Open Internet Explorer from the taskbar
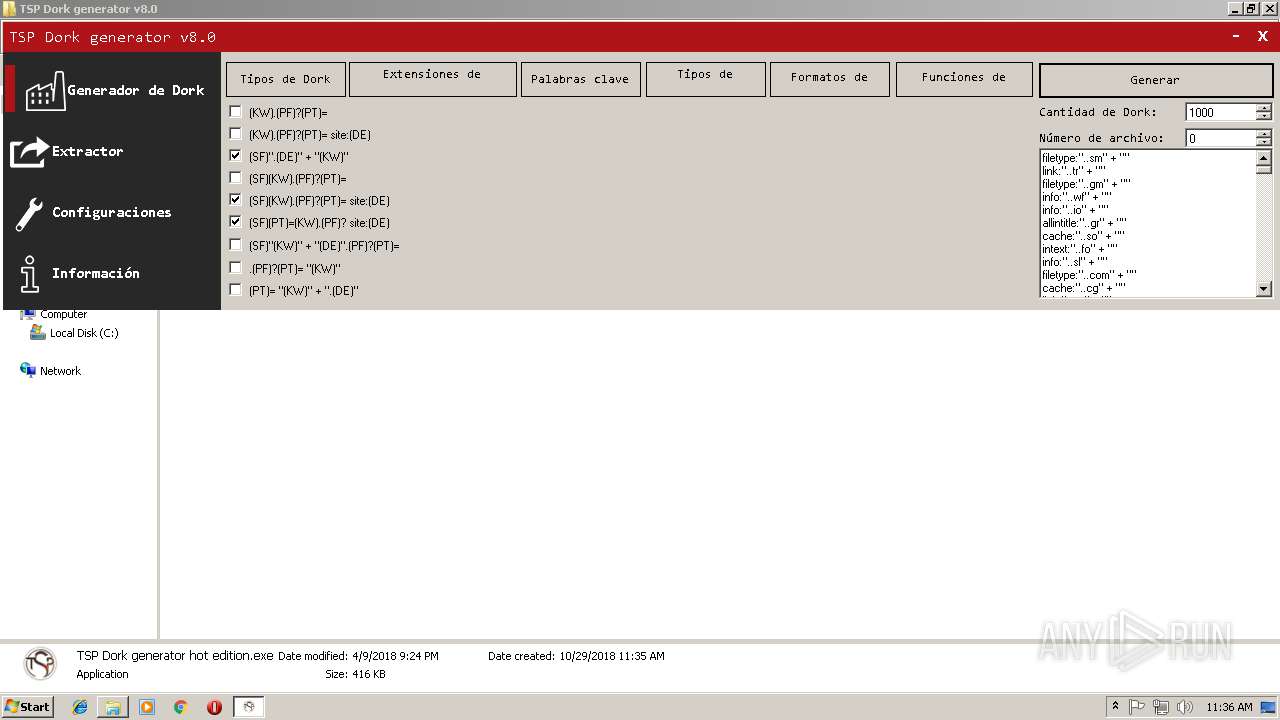1280x720 pixels. (80, 707)
